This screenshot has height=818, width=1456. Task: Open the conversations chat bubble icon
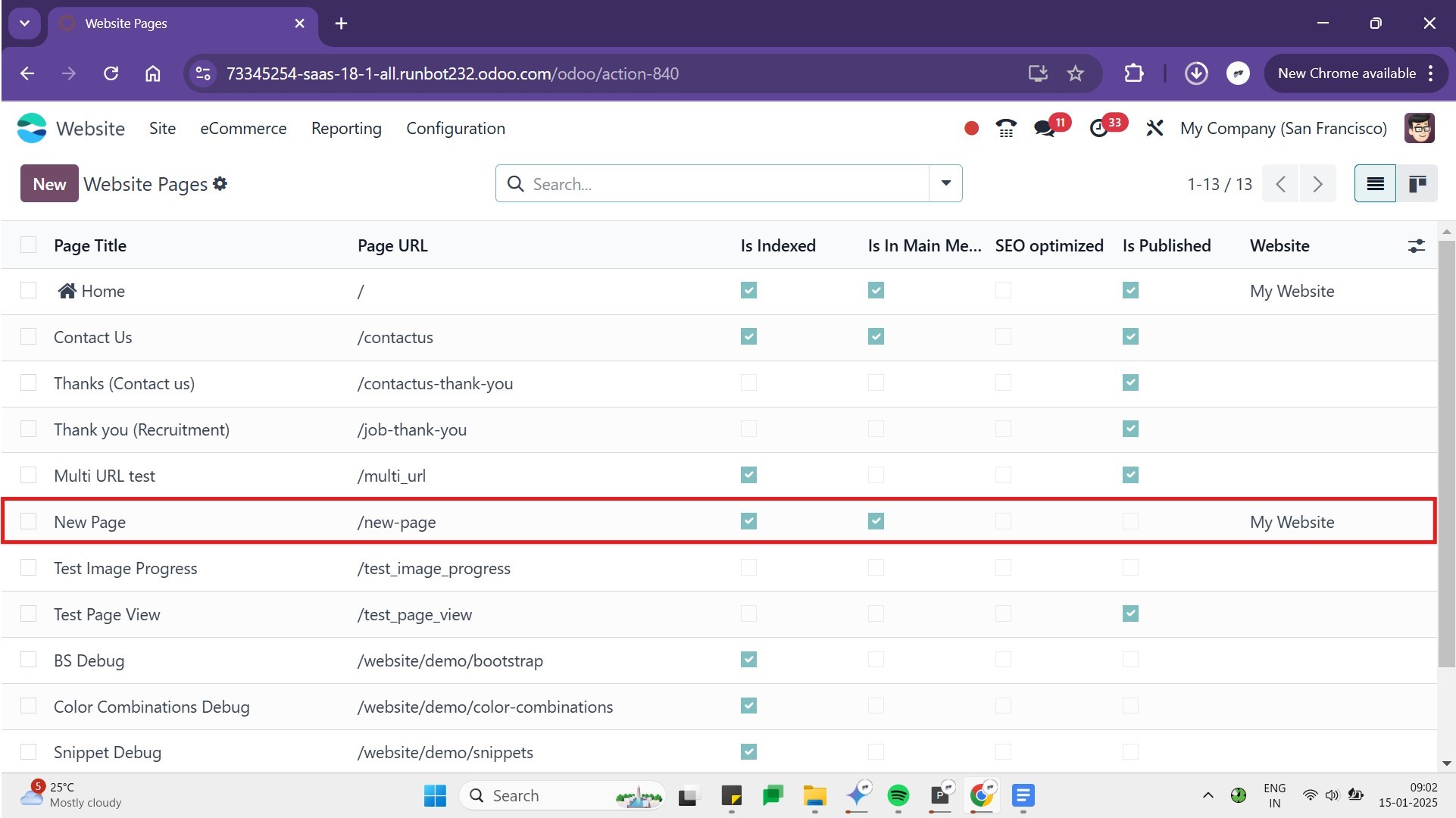coord(1045,129)
